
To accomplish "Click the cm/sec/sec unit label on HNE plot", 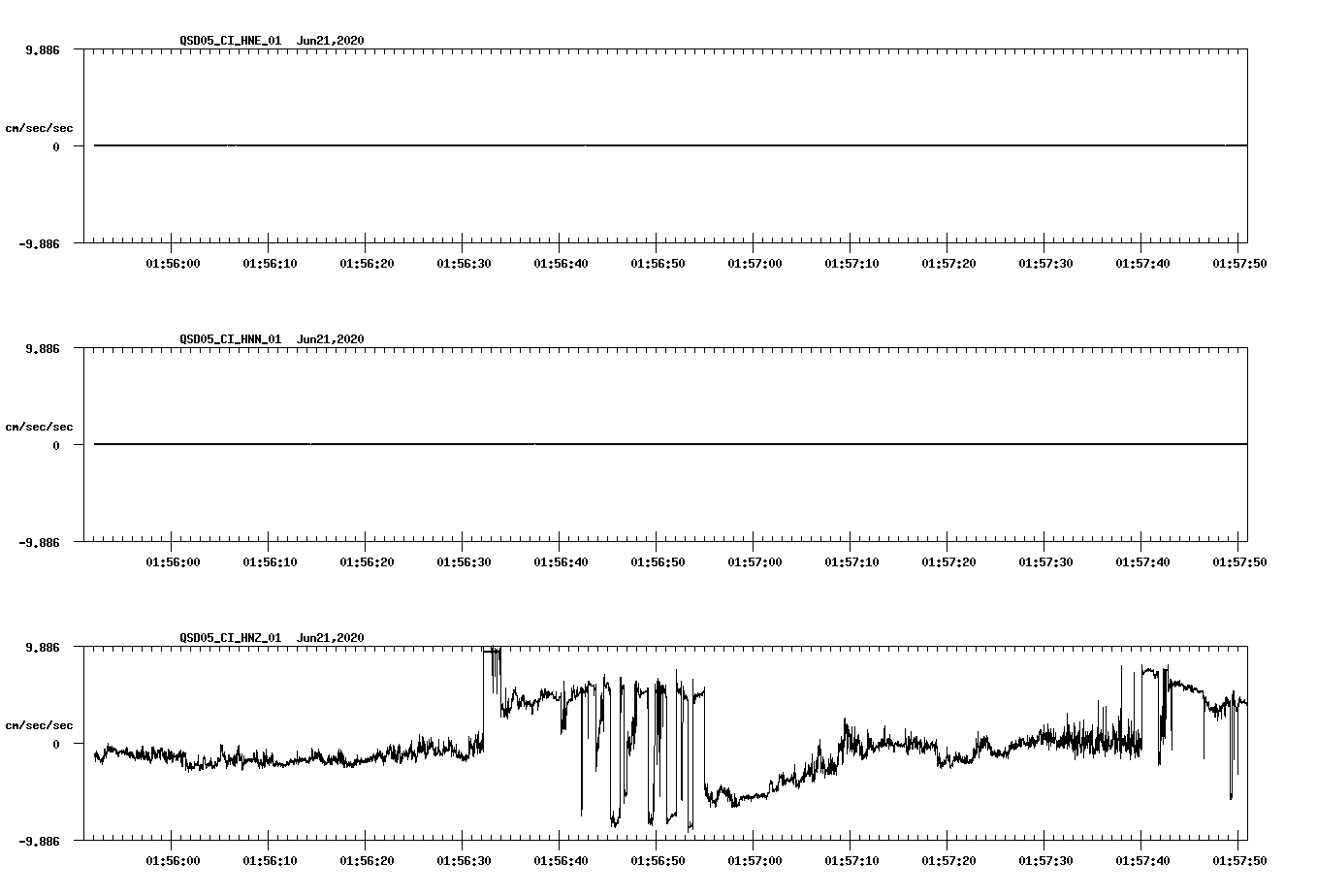I will tap(39, 128).
